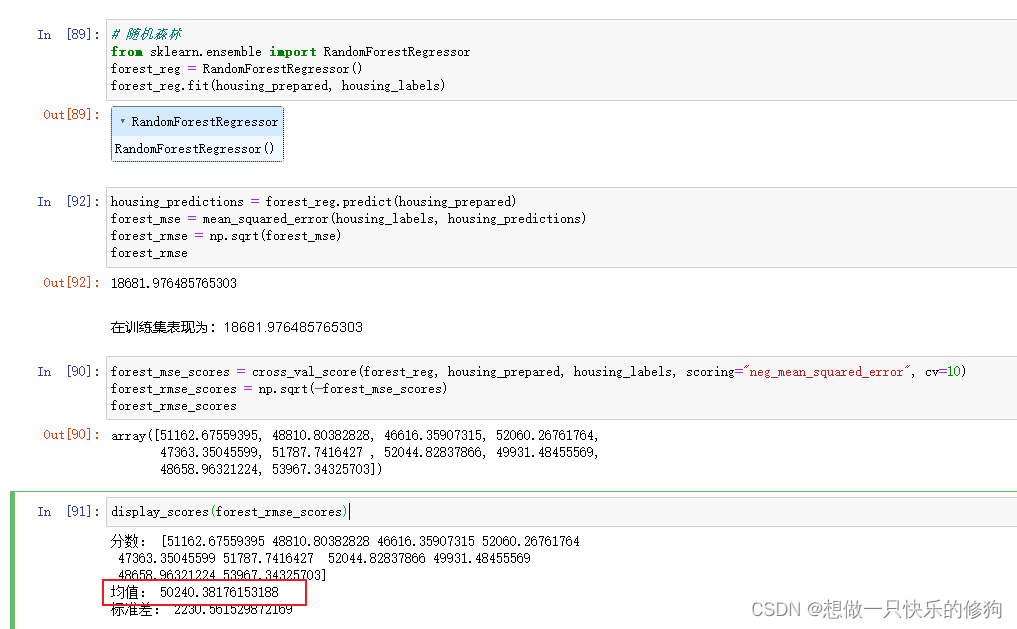Image resolution: width=1017 pixels, height=629 pixels.
Task: Select the Out[92] prompt label
Action: (71, 283)
